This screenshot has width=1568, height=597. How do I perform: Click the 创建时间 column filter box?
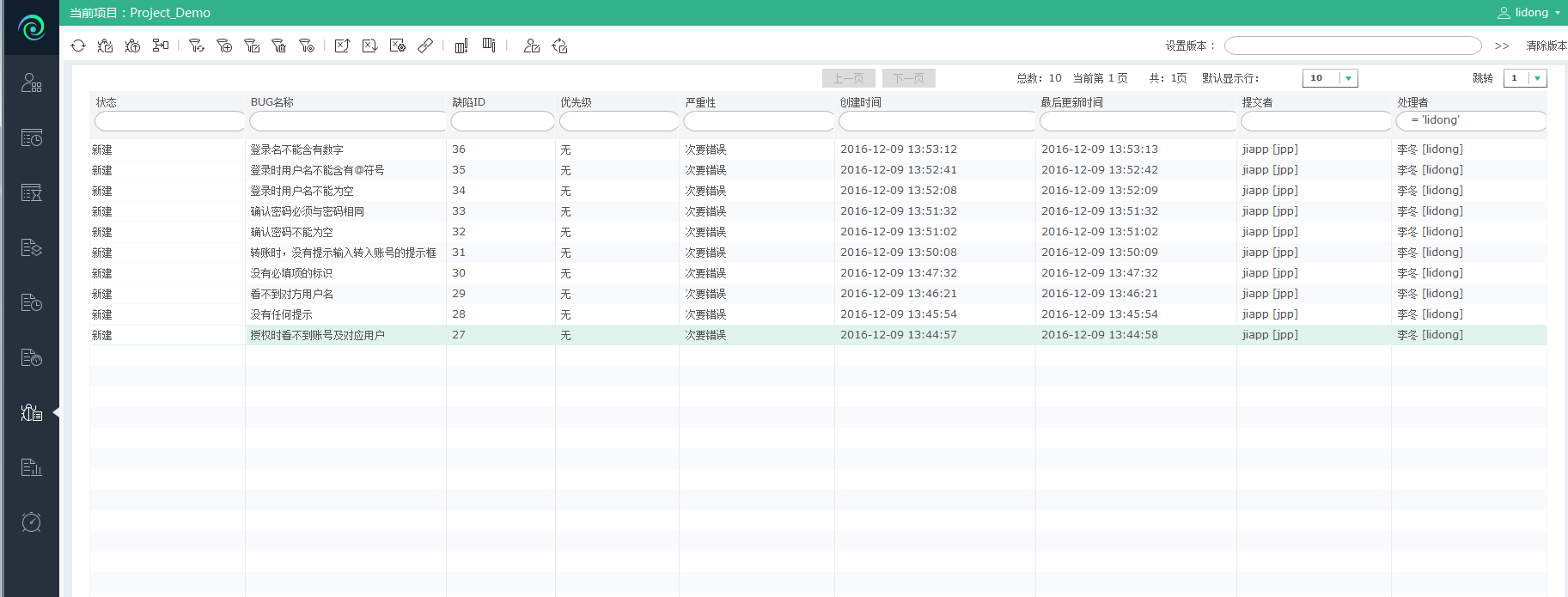point(937,121)
